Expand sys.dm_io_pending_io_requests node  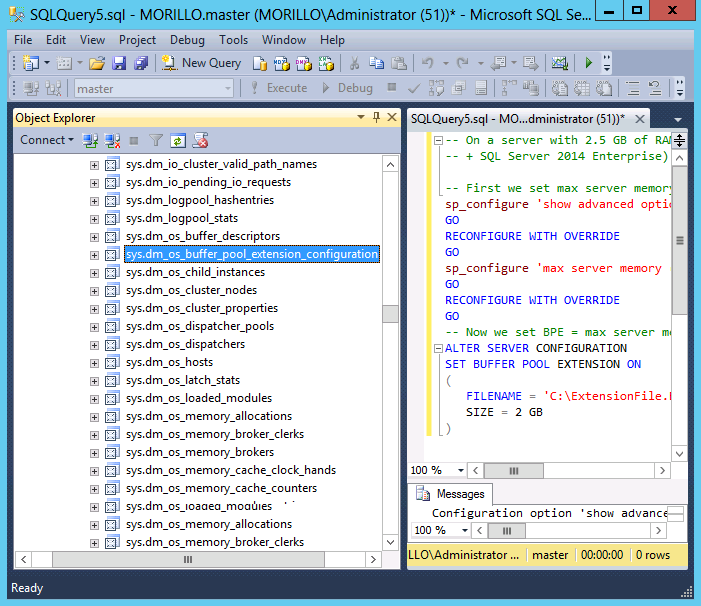click(94, 183)
